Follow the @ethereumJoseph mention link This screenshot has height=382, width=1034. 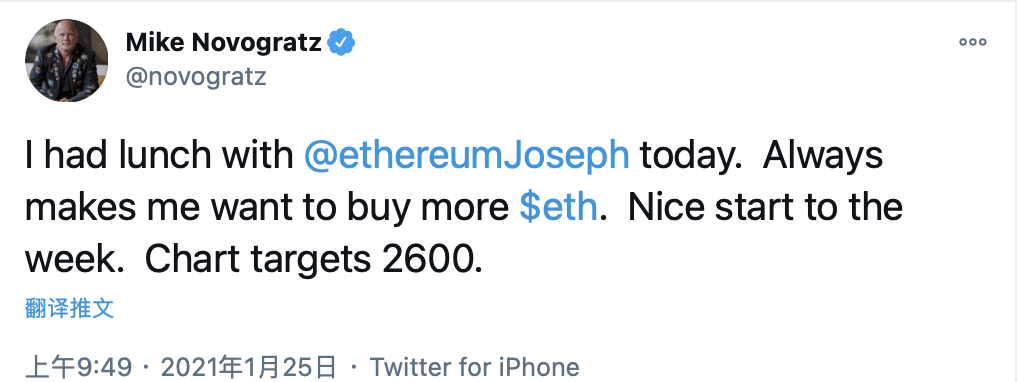coord(467,156)
